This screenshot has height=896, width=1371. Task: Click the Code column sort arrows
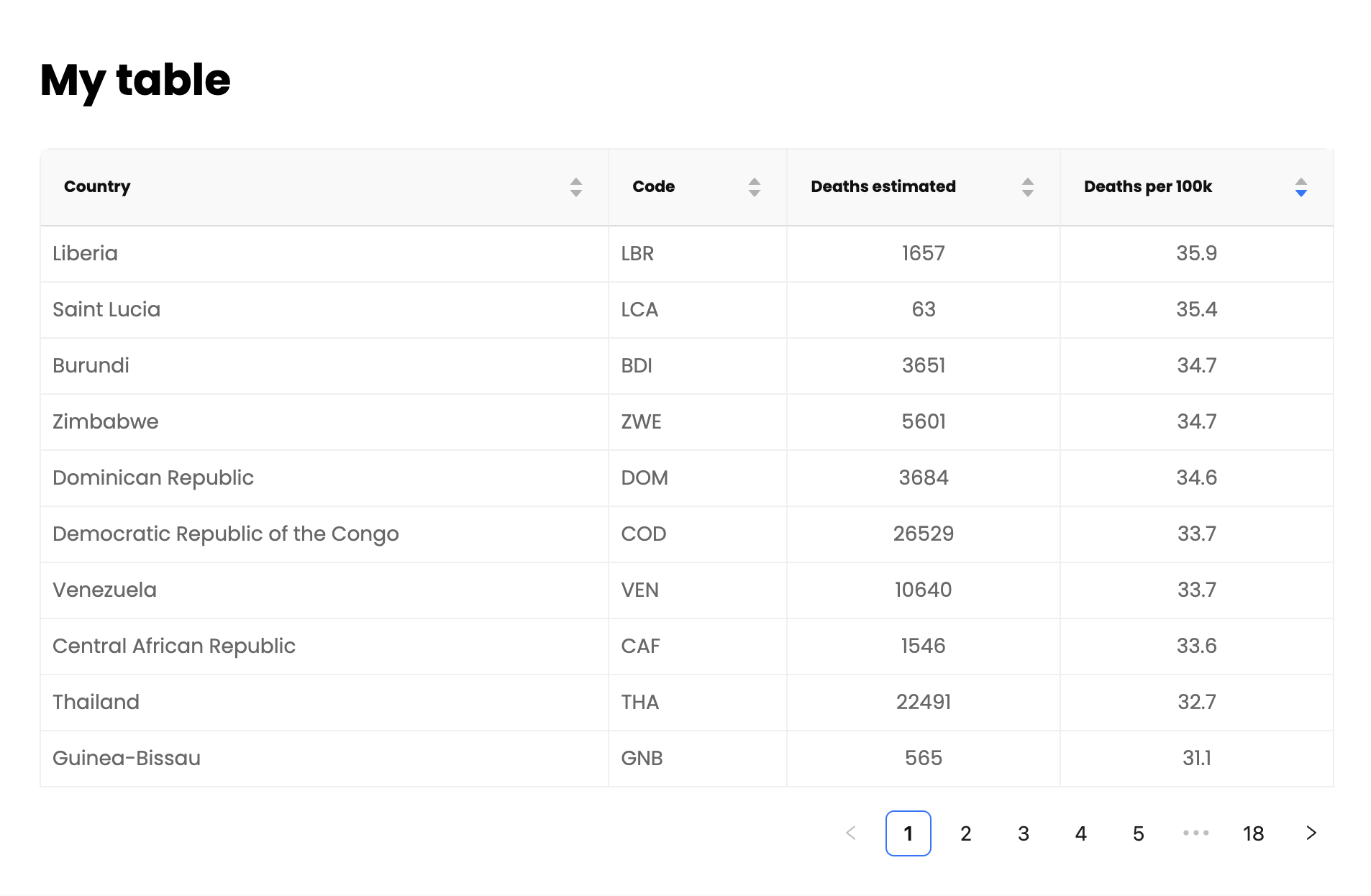pyautogui.click(x=754, y=187)
